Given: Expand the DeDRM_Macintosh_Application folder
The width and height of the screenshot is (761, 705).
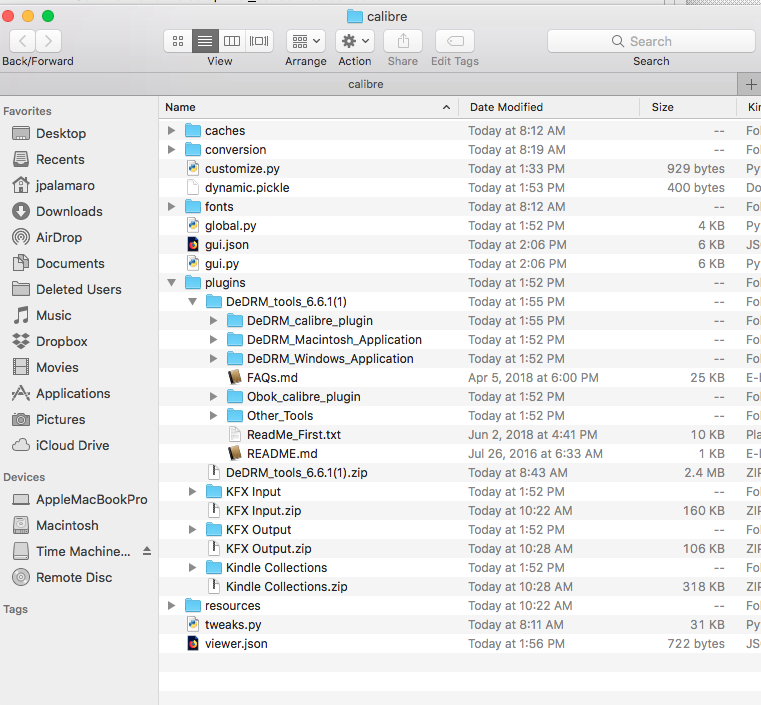Looking at the screenshot, I should pyautogui.click(x=213, y=340).
